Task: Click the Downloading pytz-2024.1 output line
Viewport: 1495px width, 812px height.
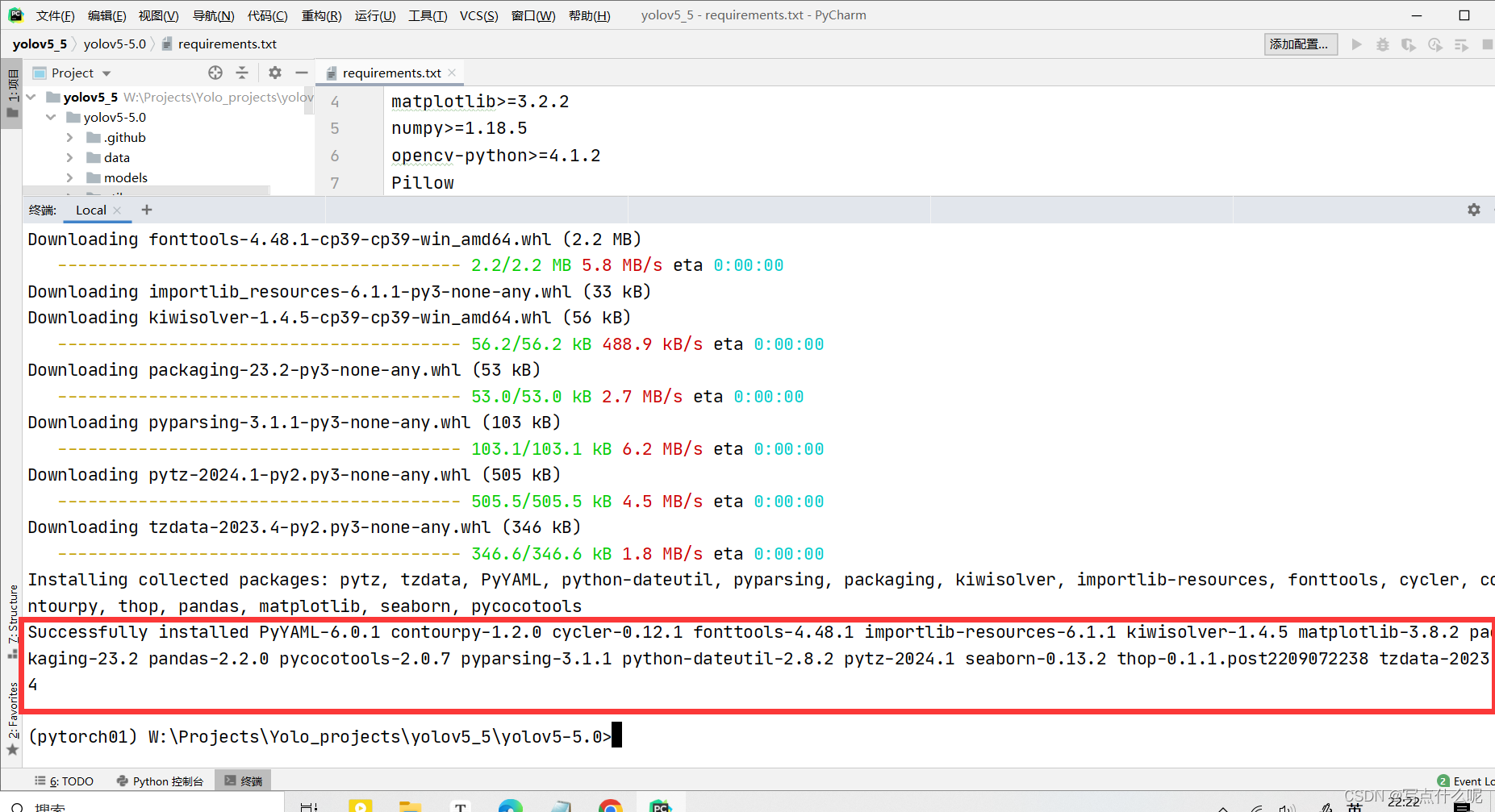Action: [294, 475]
